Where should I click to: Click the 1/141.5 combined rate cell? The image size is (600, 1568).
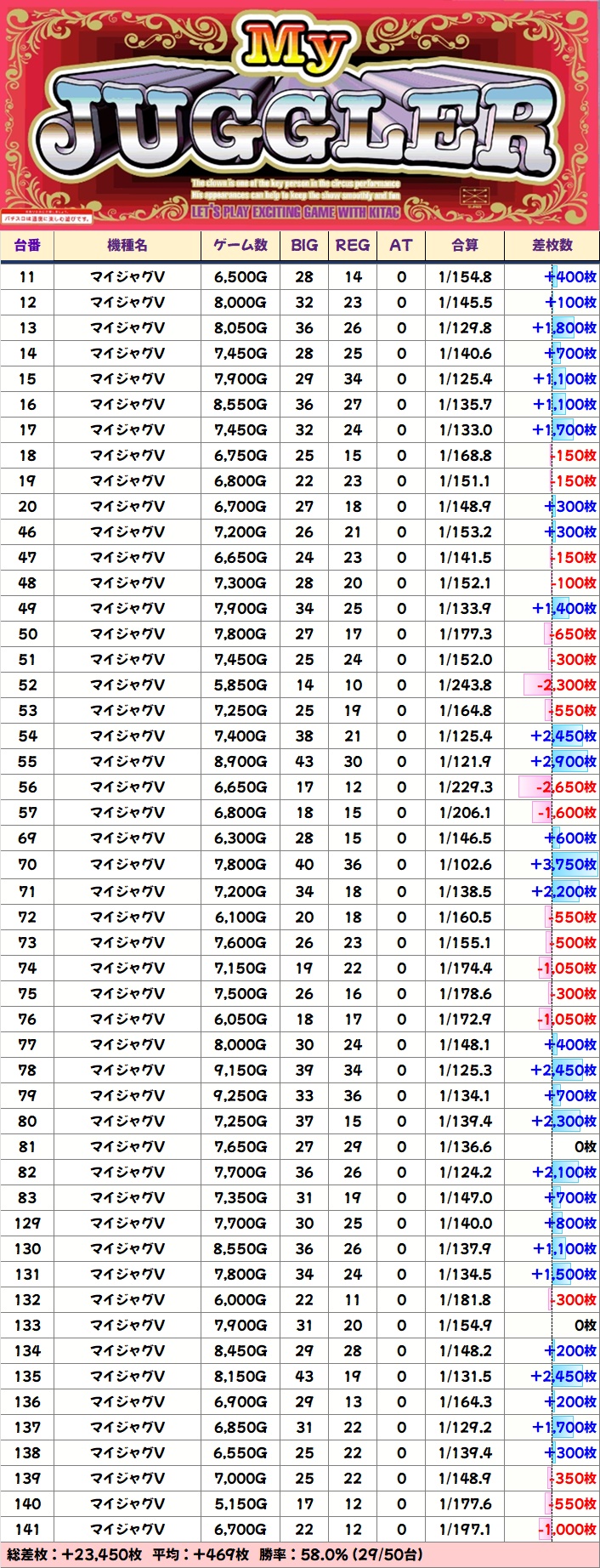tap(465, 558)
